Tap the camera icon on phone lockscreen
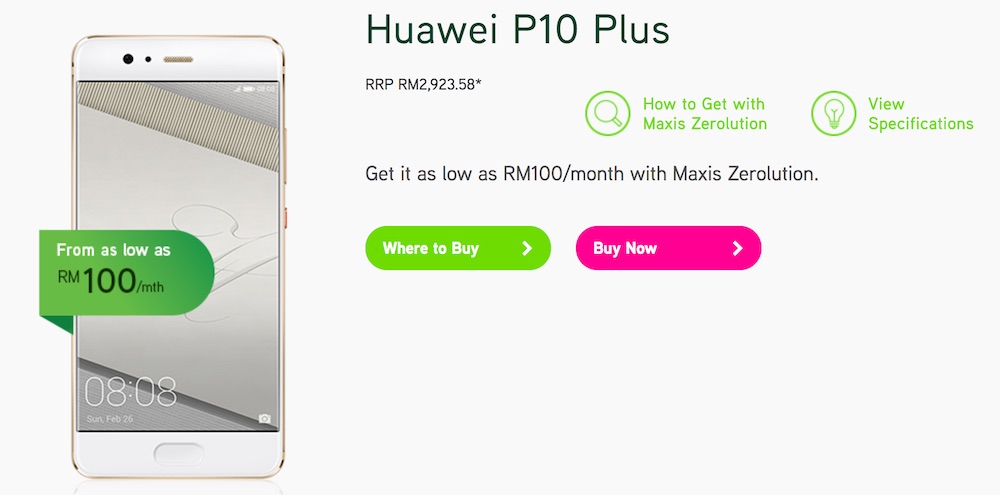This screenshot has height=495, width=1000. pyautogui.click(x=265, y=418)
